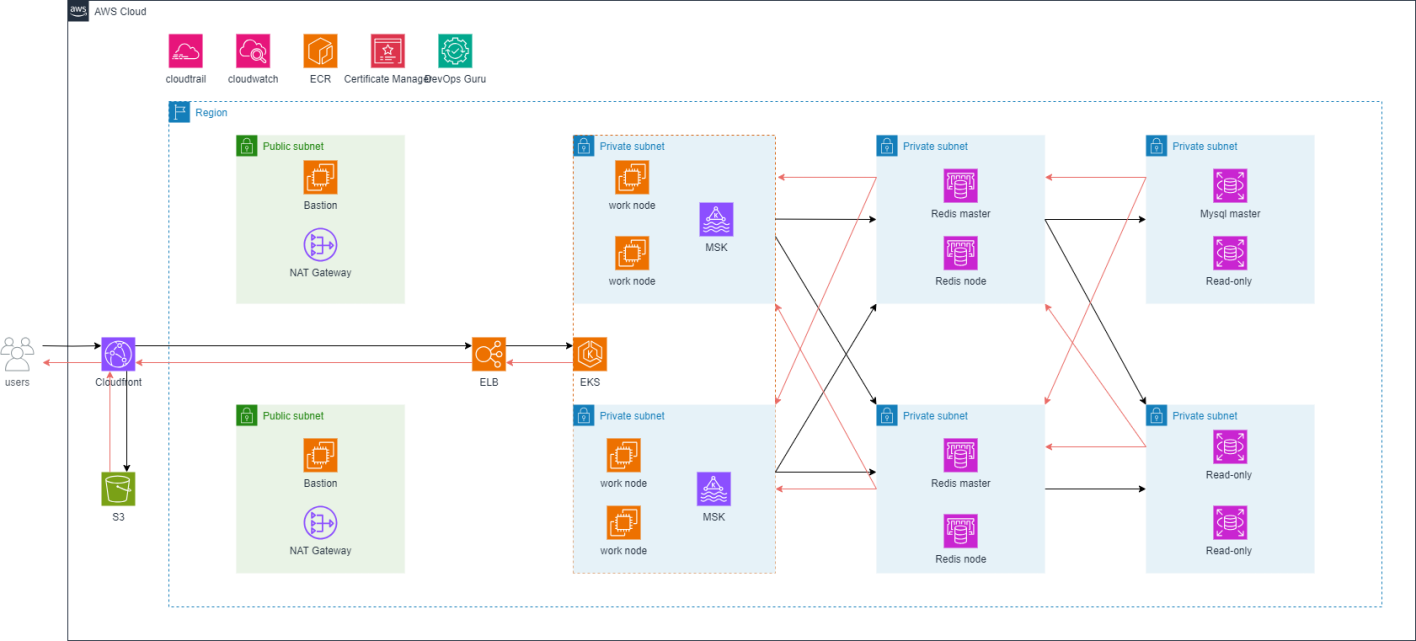
Task: Click the Redis node icon in the upper subnet
Action: pos(961,253)
